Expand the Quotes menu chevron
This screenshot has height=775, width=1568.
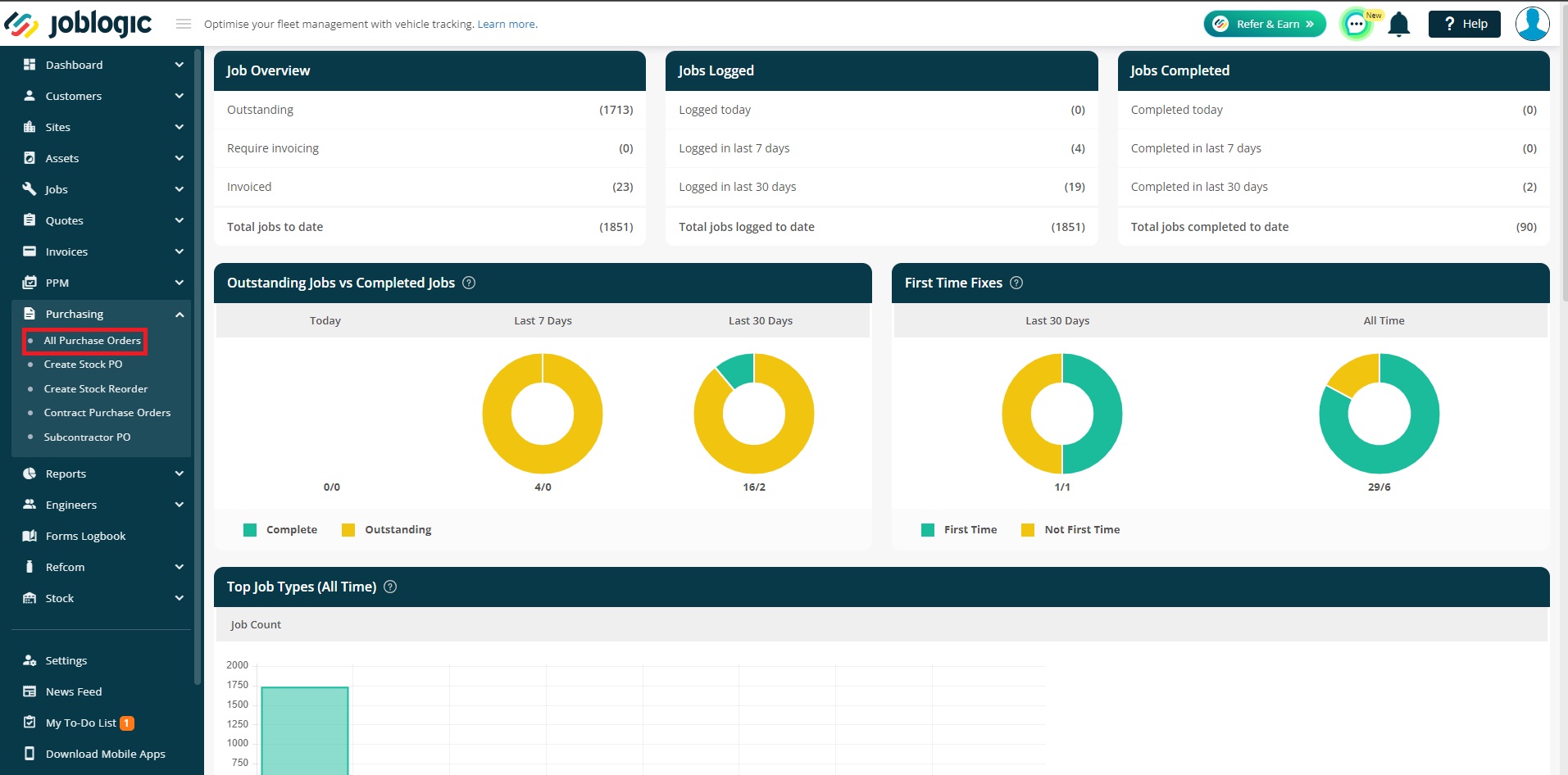(180, 220)
